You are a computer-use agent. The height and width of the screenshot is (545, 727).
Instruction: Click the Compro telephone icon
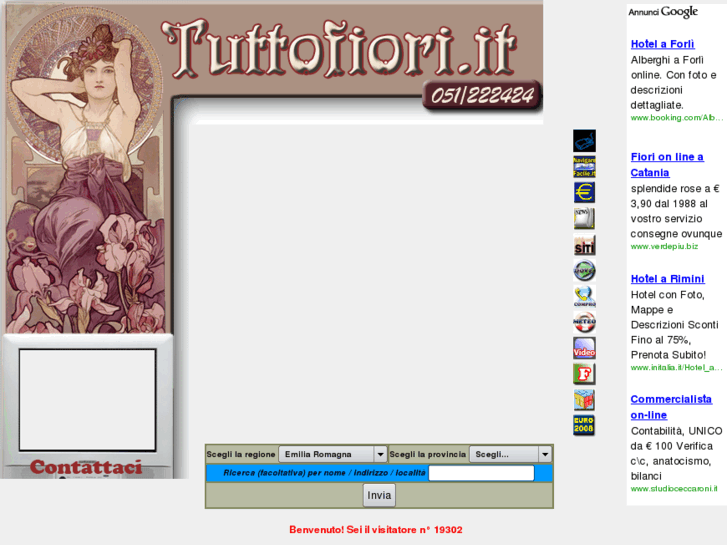click(x=584, y=296)
